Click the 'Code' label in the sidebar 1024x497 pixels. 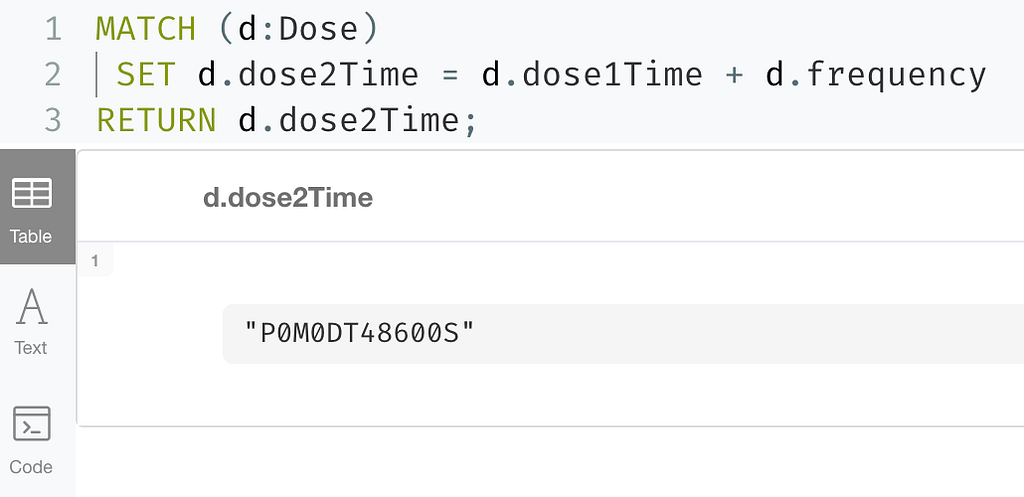[x=31, y=467]
